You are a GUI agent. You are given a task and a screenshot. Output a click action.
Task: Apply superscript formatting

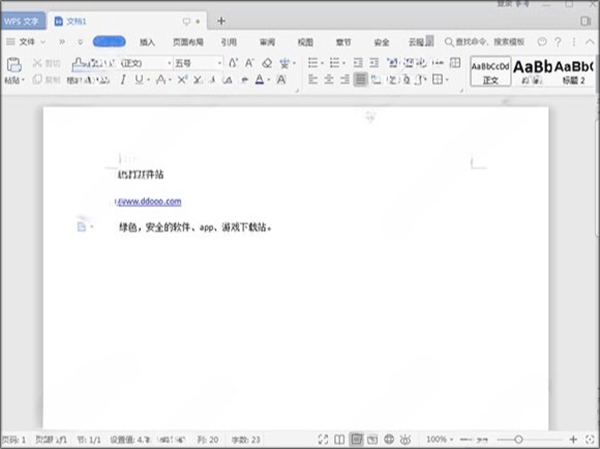pyautogui.click(x=183, y=80)
